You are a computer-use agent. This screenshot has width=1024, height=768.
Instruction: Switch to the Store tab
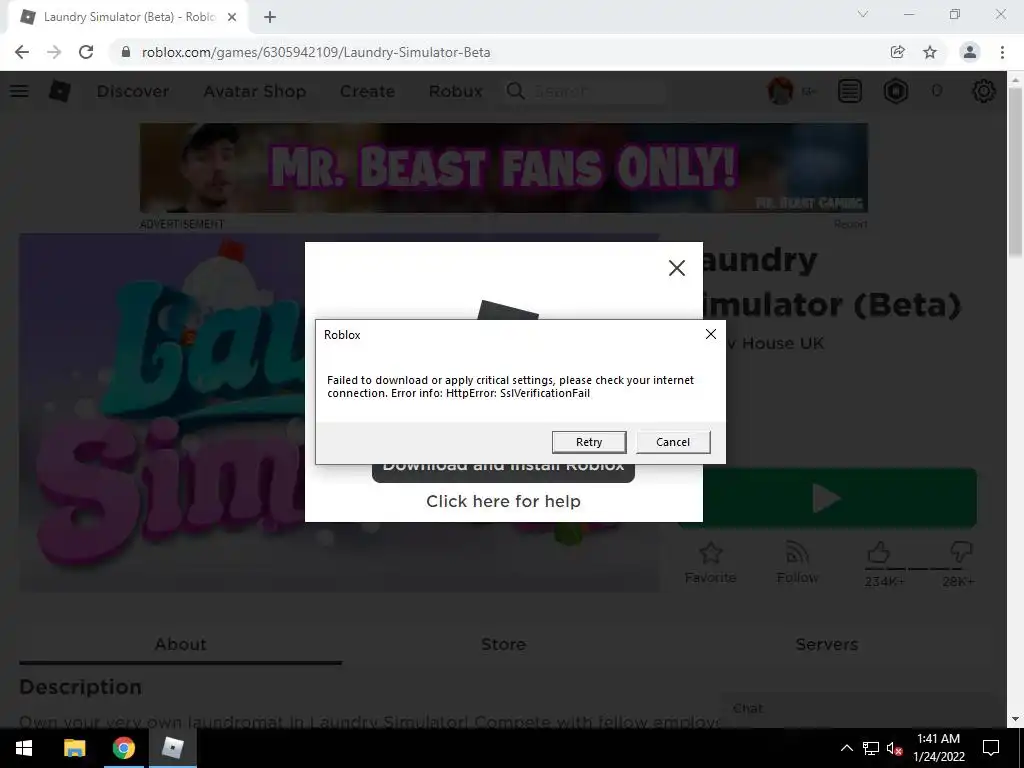pos(504,645)
